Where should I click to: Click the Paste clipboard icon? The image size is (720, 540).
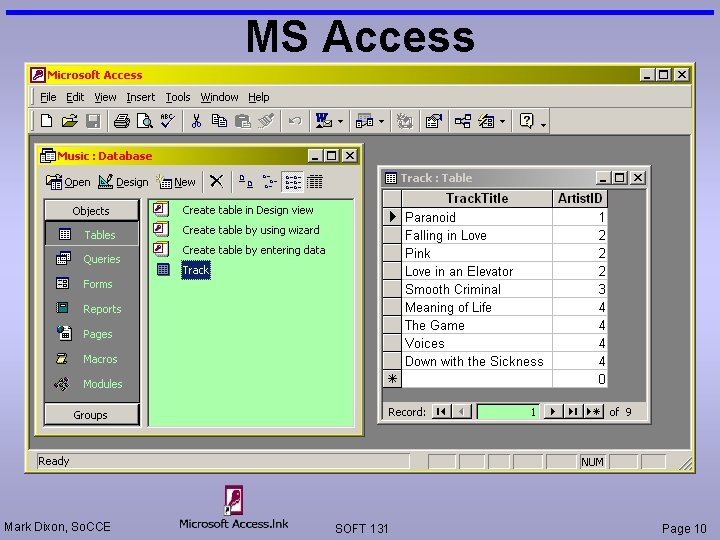242,121
